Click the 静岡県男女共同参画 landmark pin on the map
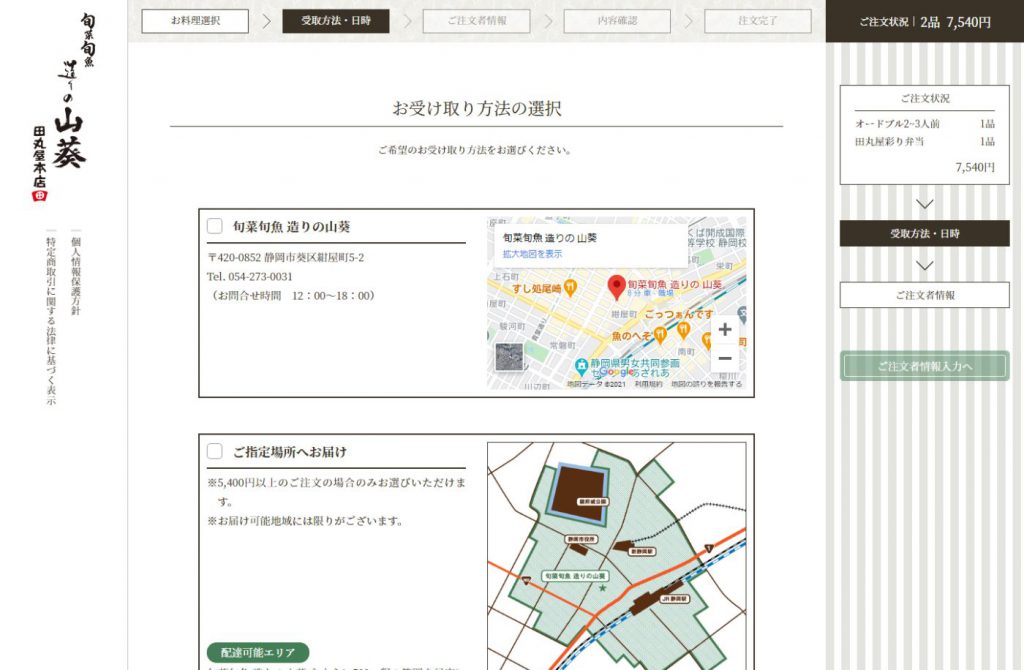This screenshot has height=670, width=1024. [581, 366]
